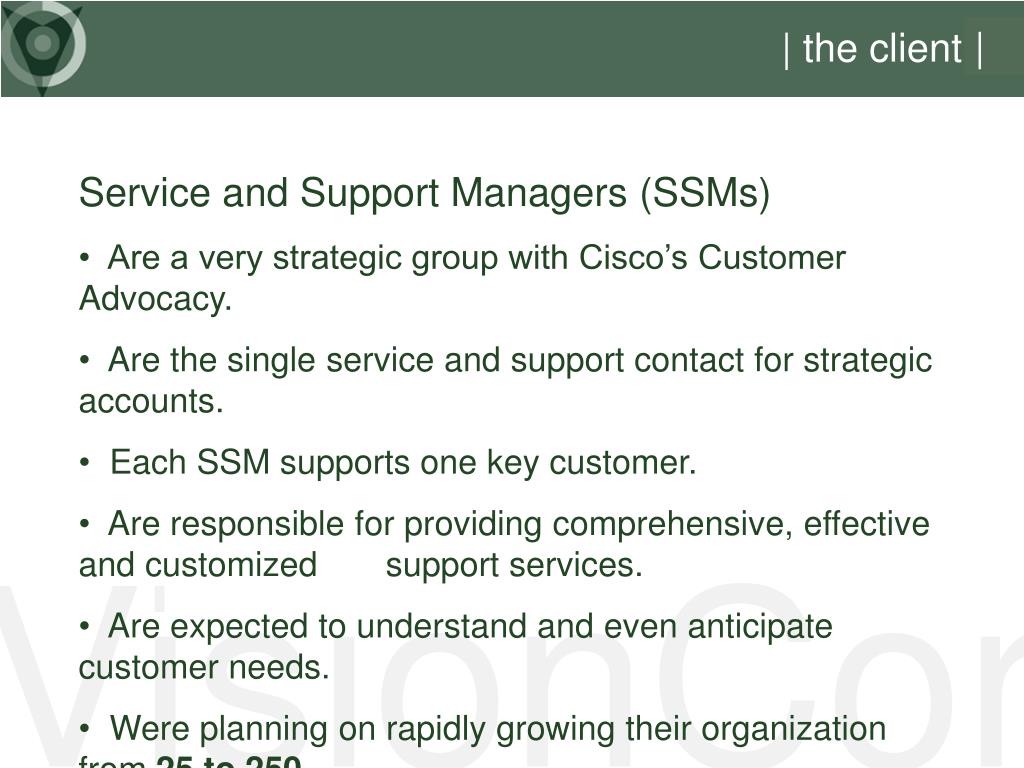Click the bold "25 to 250" text
This screenshot has width=1024, height=768.
228,761
